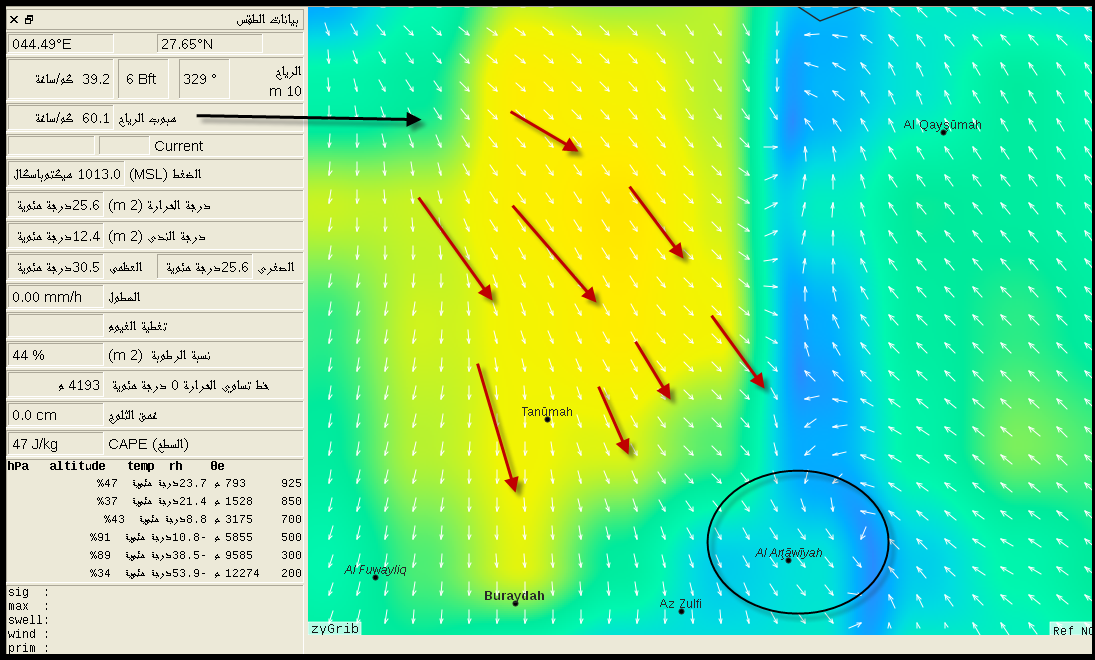Click the rainfall 0.00 mm/h field

tap(56, 297)
